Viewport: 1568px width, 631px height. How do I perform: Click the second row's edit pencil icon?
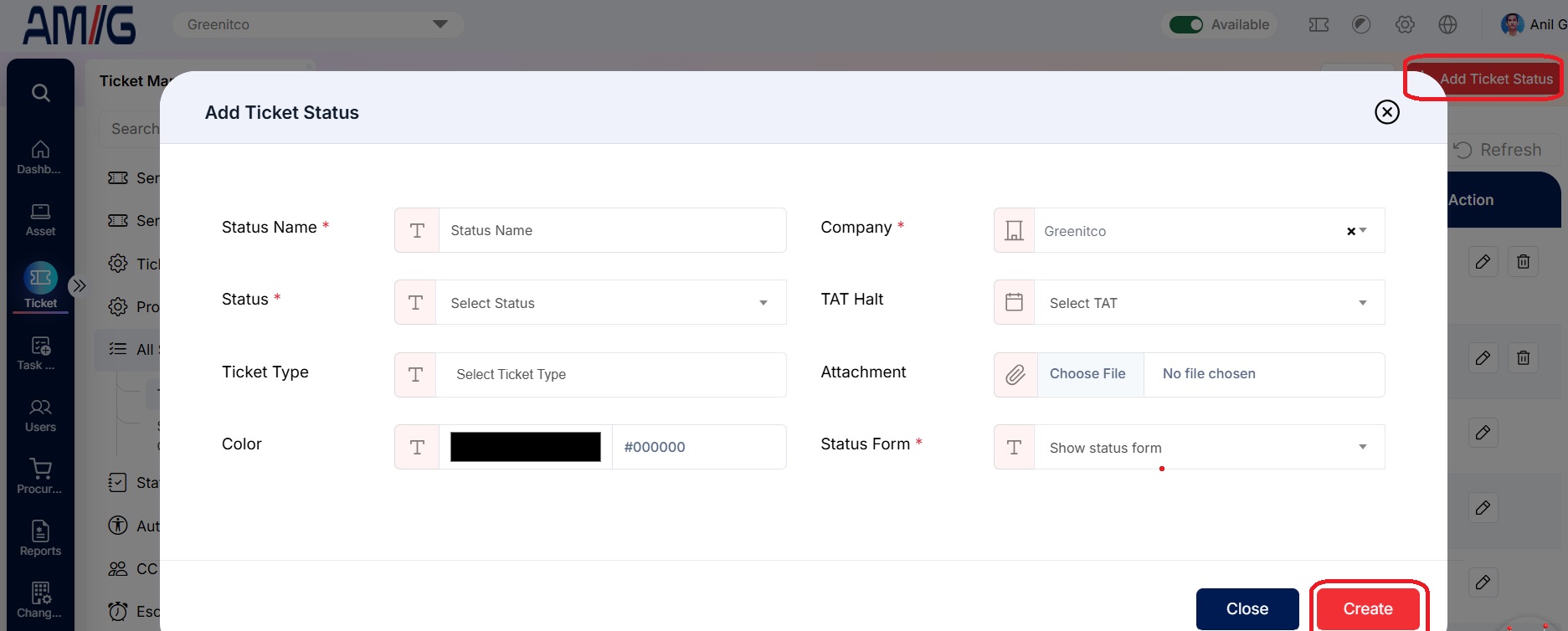pos(1483,358)
